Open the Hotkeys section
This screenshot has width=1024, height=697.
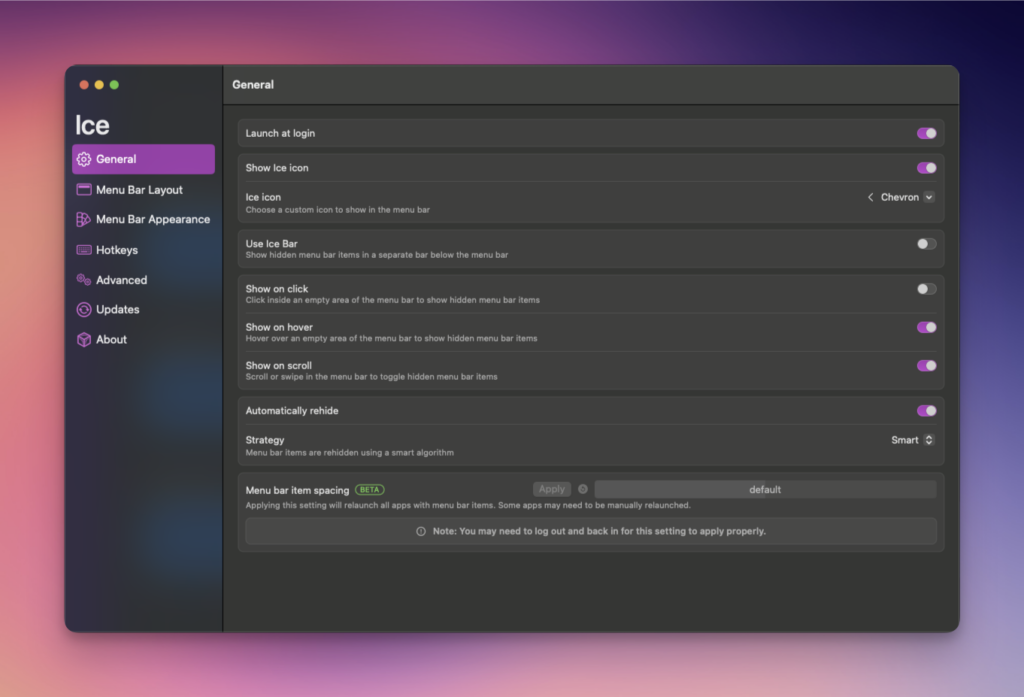pos(143,250)
